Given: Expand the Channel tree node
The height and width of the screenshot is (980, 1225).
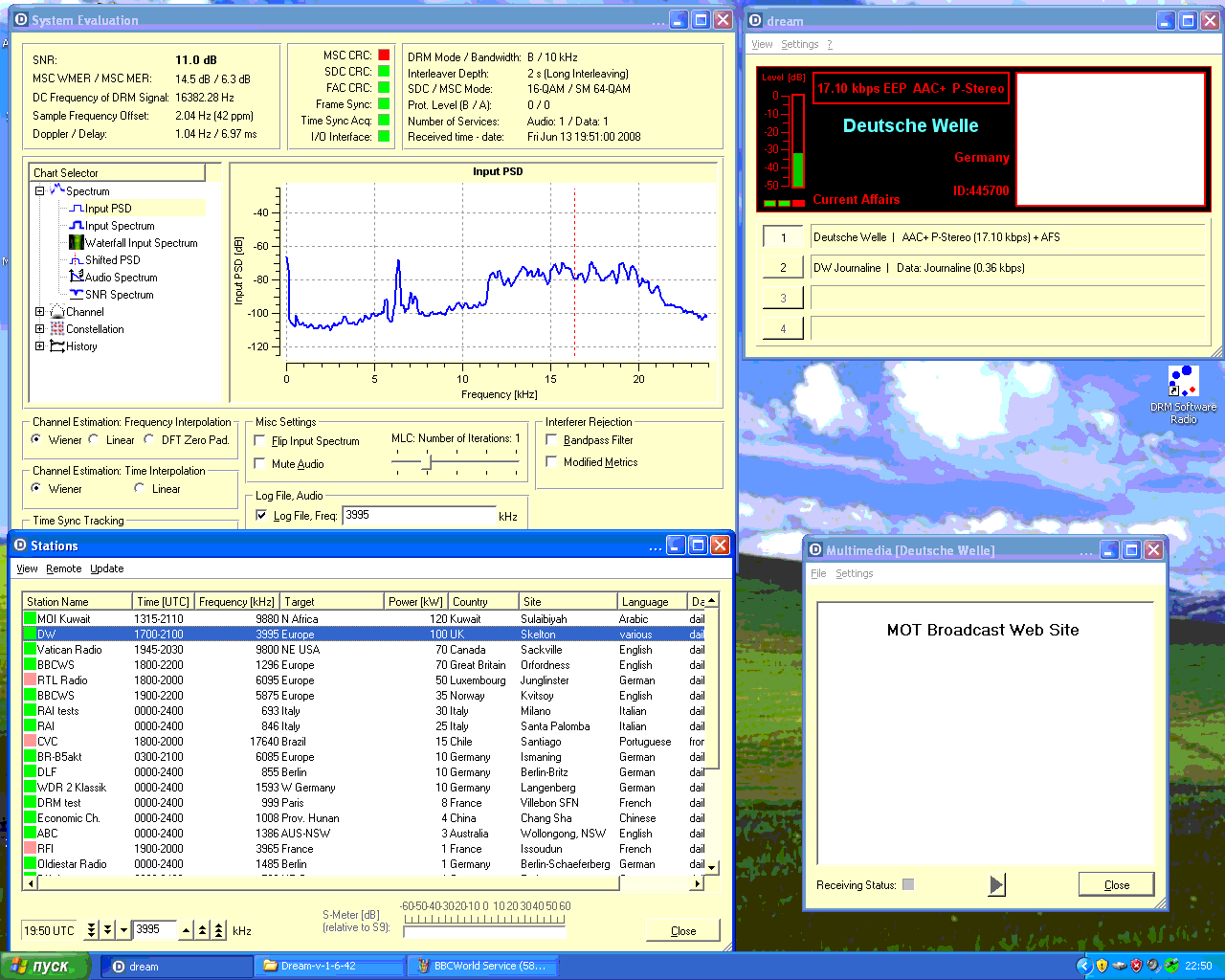Looking at the screenshot, I should point(39,311).
